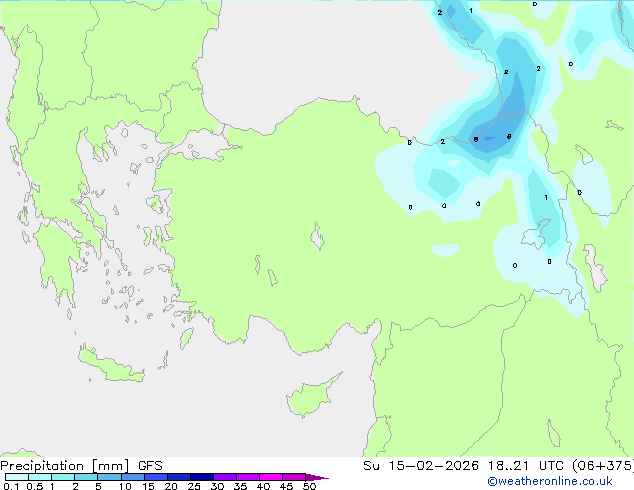Click the 'Precipitation [mm] GFS' title text
The width and height of the screenshot is (634, 490).
tap(81, 466)
